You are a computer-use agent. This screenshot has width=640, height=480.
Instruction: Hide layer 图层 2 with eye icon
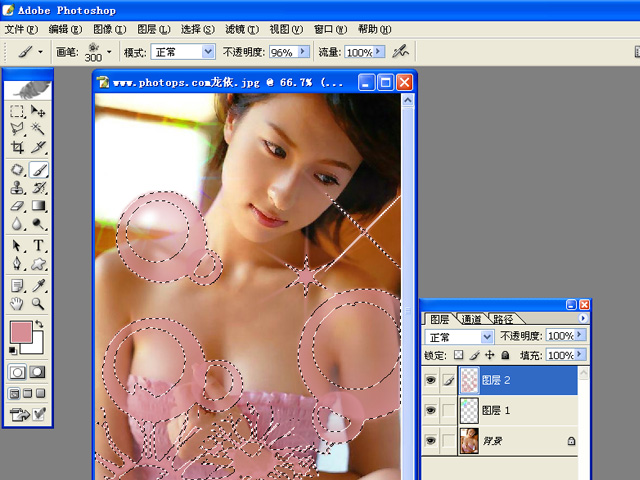(431, 380)
